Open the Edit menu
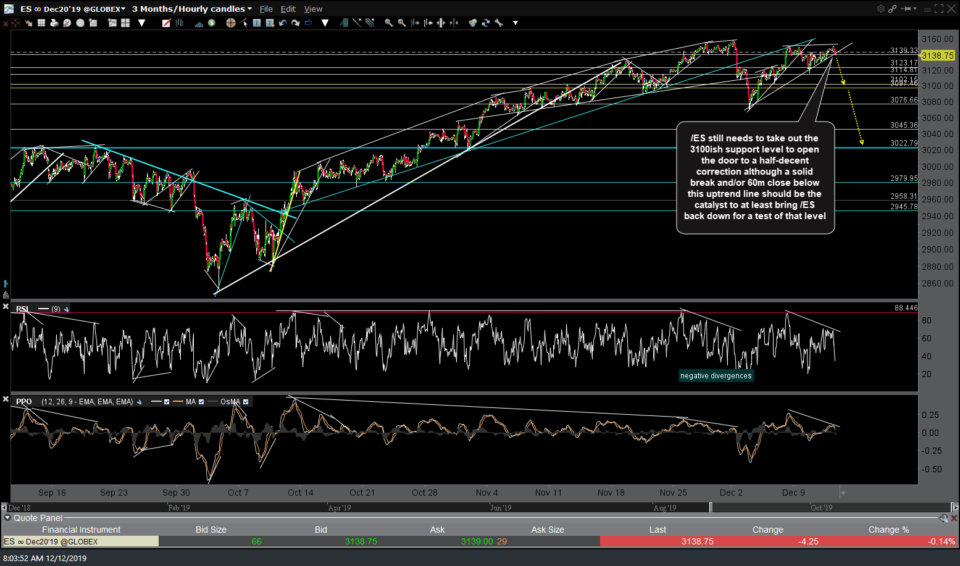The width and height of the screenshot is (960, 566). [288, 9]
